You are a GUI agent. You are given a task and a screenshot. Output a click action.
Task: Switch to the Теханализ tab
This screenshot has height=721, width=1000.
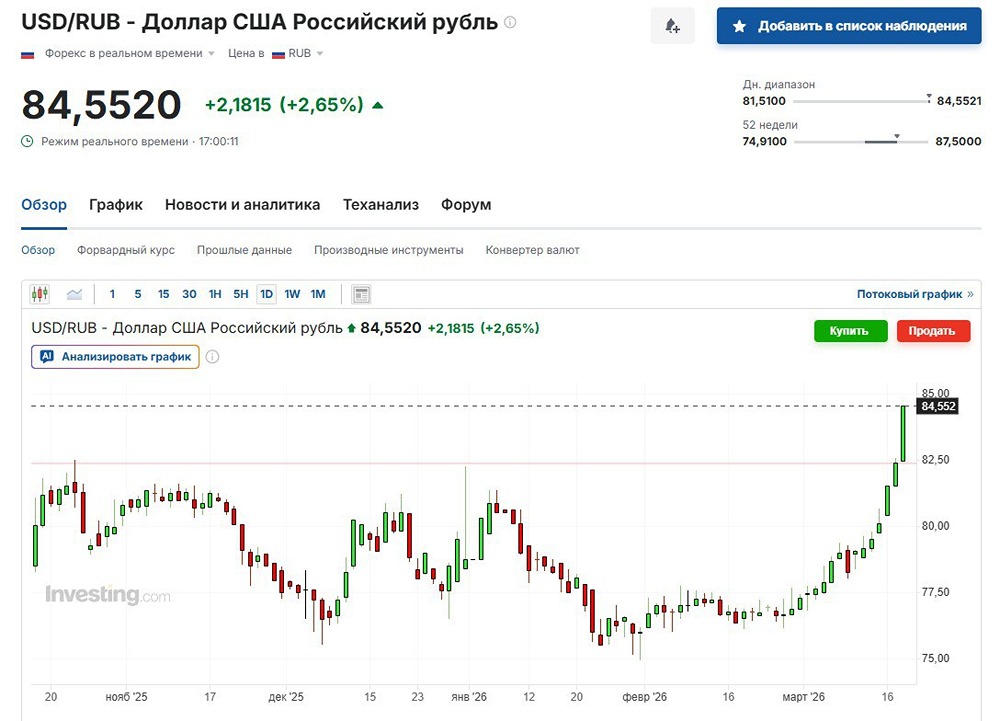click(381, 204)
